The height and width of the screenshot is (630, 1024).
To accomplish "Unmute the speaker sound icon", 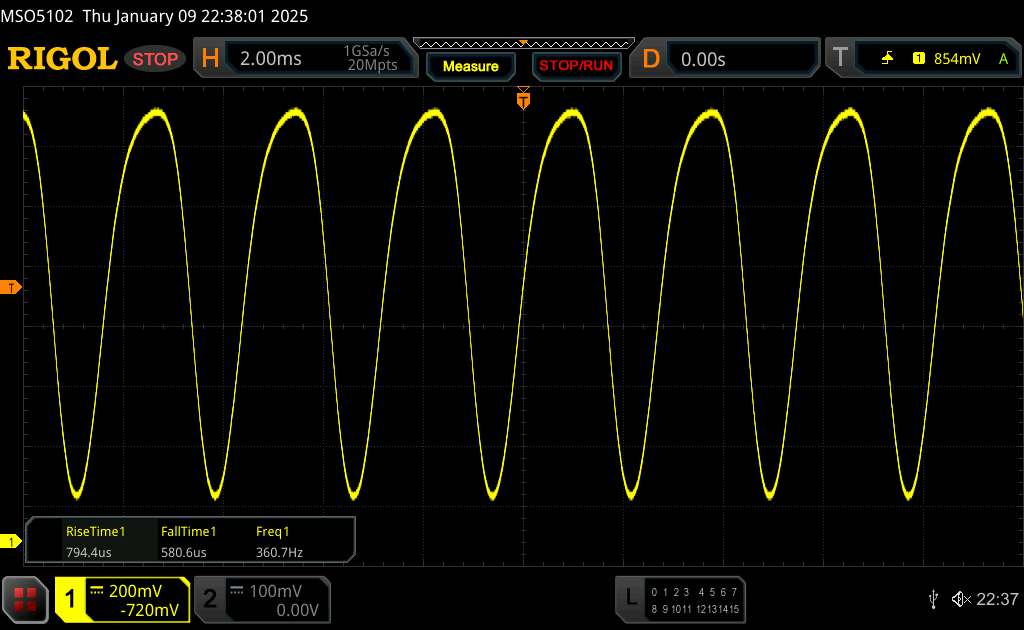I will click(960, 598).
